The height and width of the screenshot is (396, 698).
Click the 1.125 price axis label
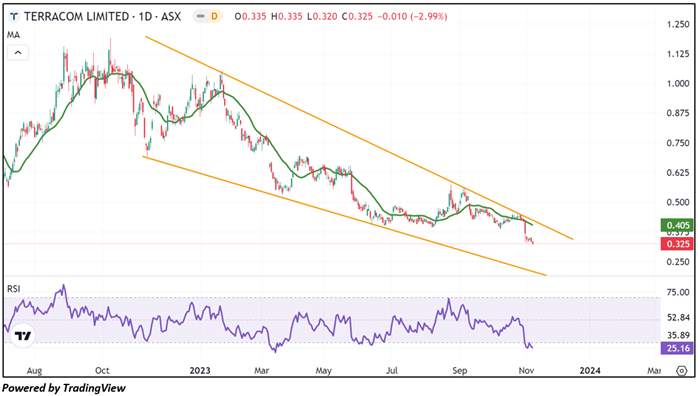point(678,54)
